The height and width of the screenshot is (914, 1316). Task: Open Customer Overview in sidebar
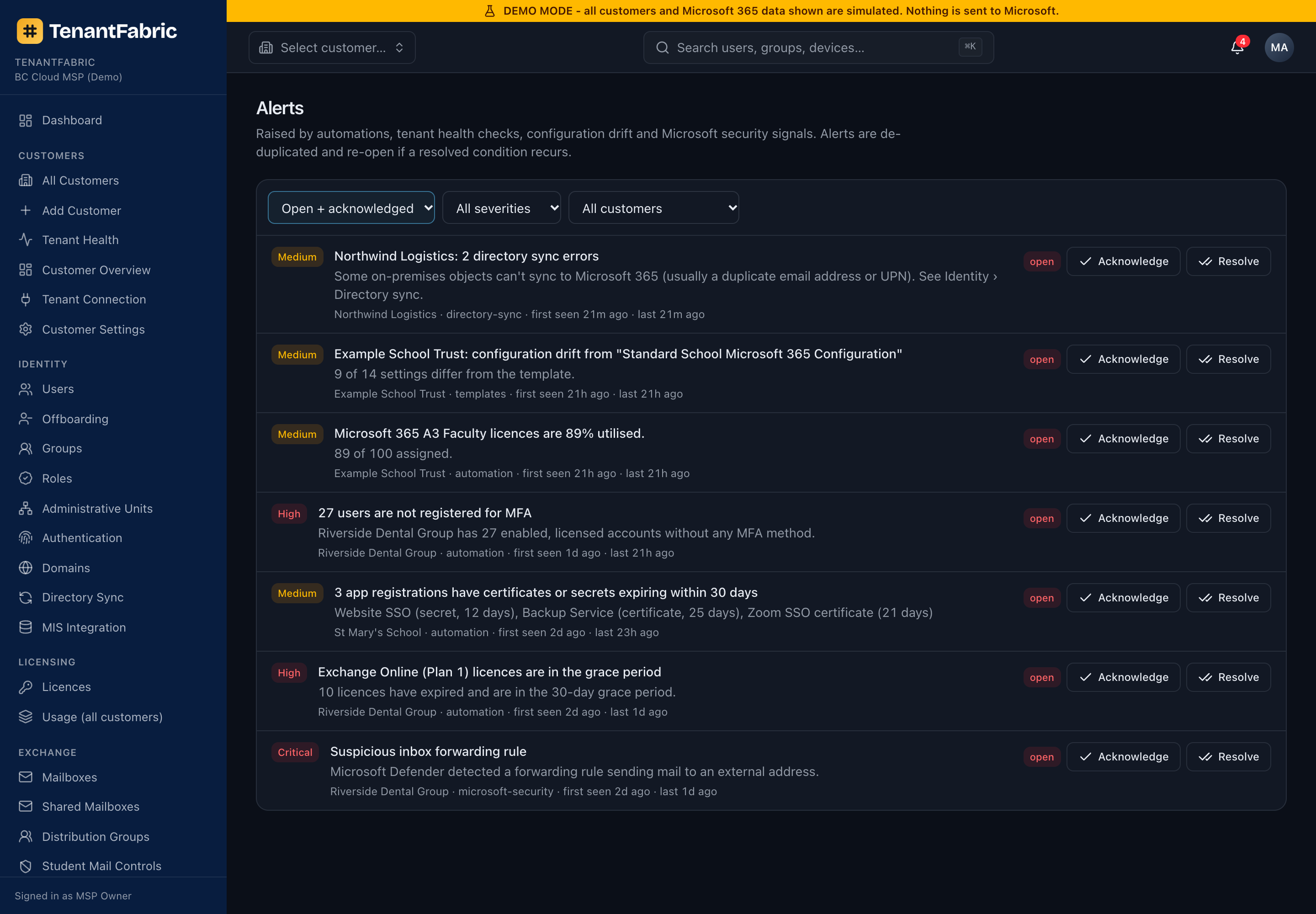pyautogui.click(x=96, y=270)
